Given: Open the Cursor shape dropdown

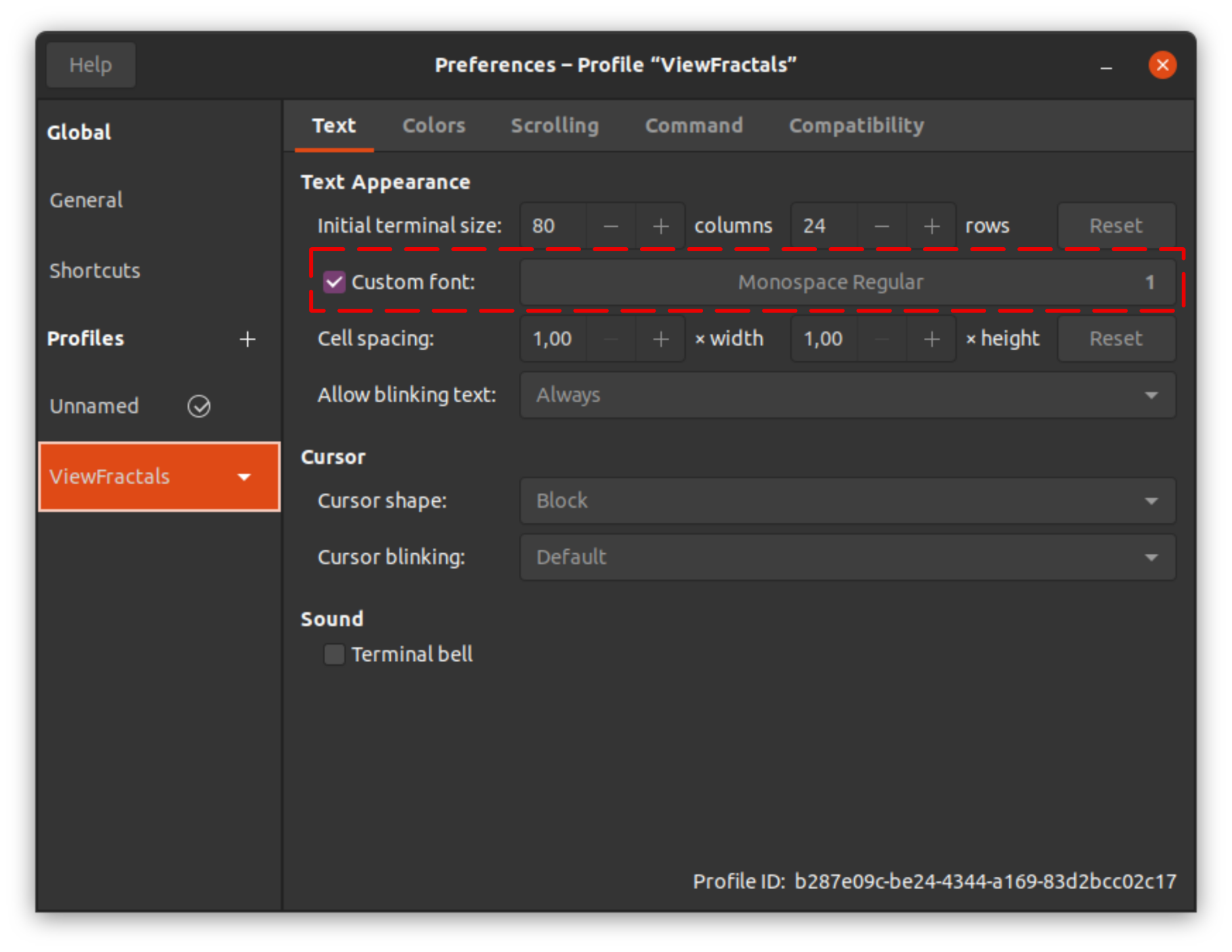Looking at the screenshot, I should pyautogui.click(x=847, y=501).
